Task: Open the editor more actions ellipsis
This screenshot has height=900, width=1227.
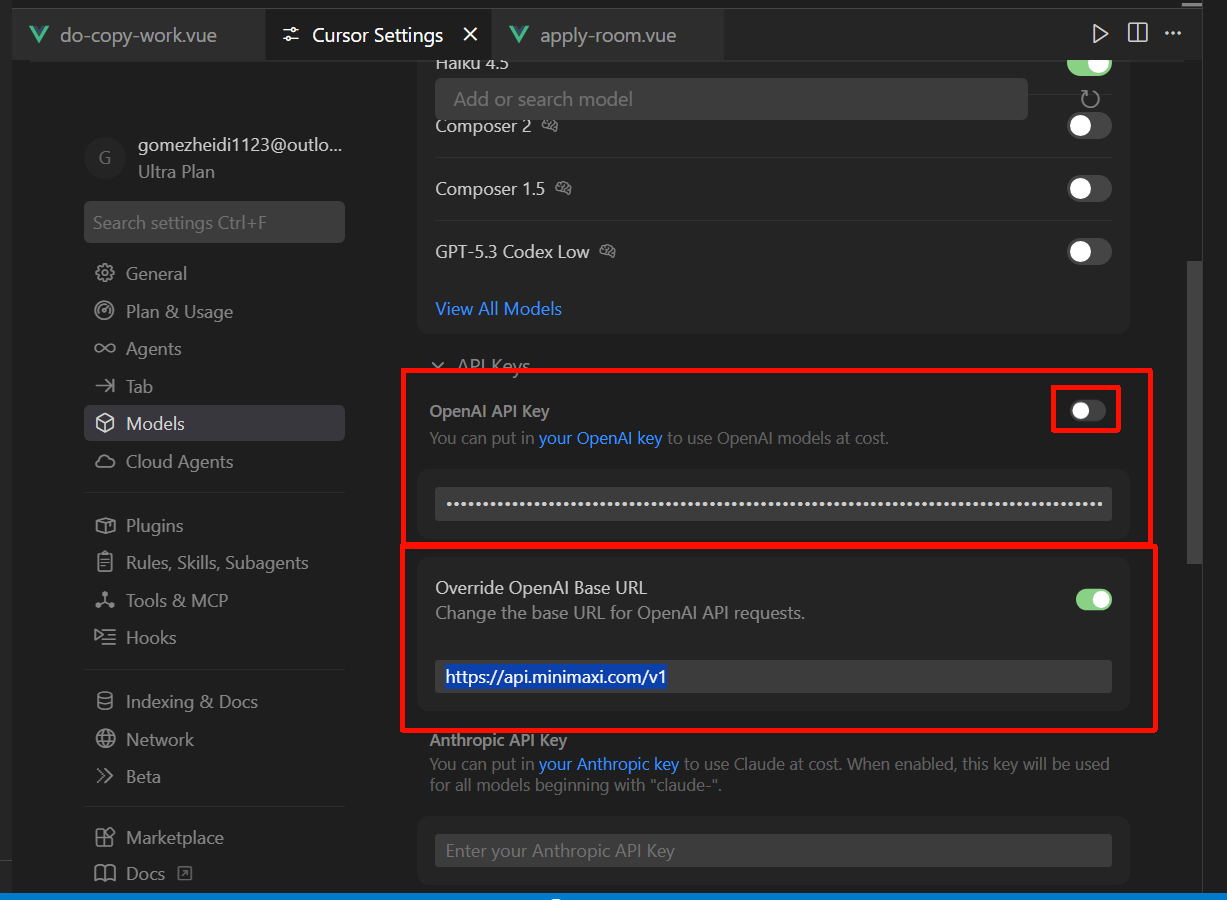Action: [1173, 33]
